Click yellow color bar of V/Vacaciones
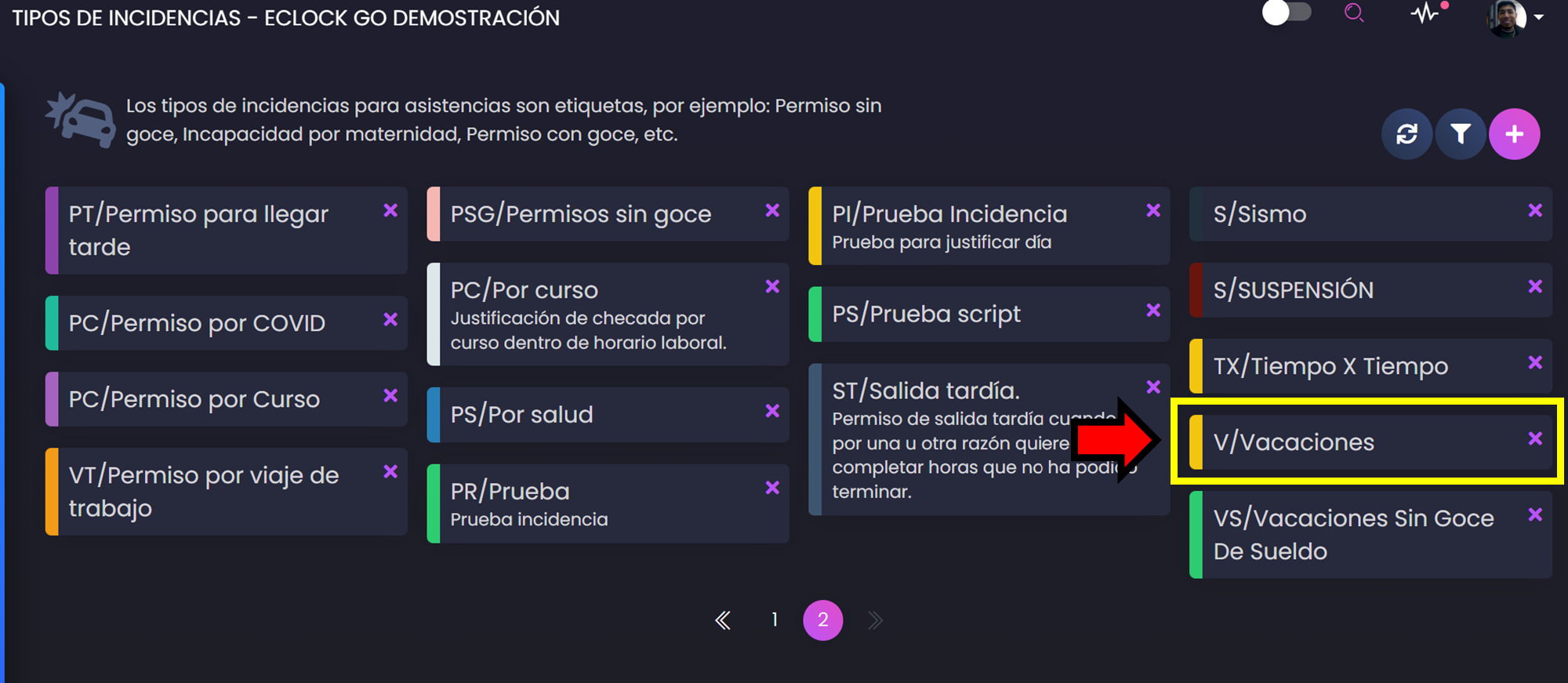 (1196, 442)
